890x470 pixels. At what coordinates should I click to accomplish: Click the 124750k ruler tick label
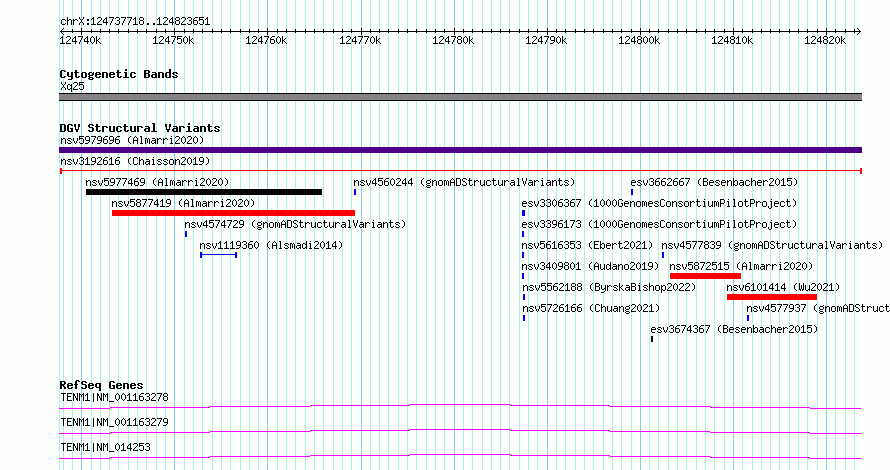(x=173, y=40)
